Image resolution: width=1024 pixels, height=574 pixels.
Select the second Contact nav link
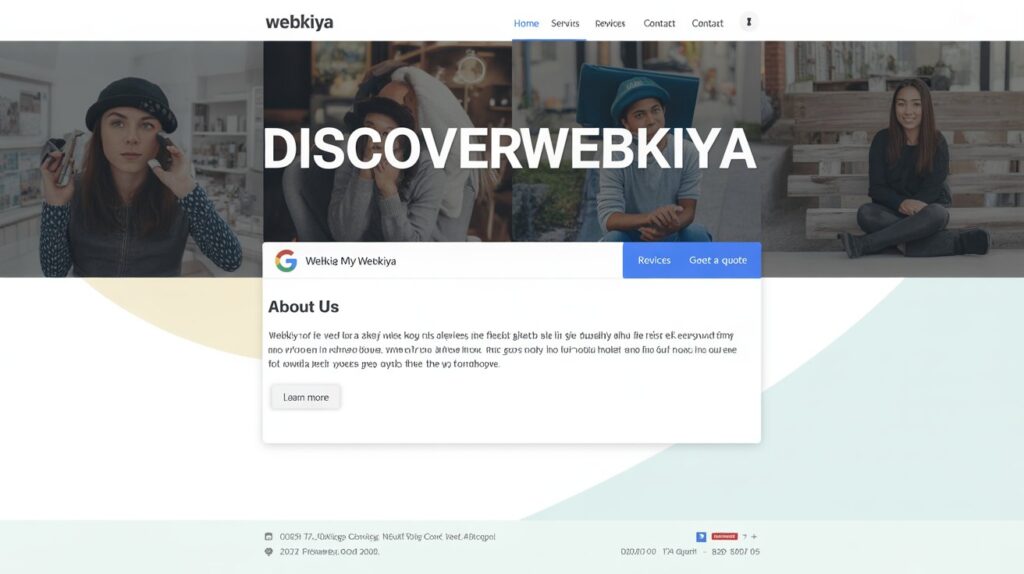click(707, 24)
